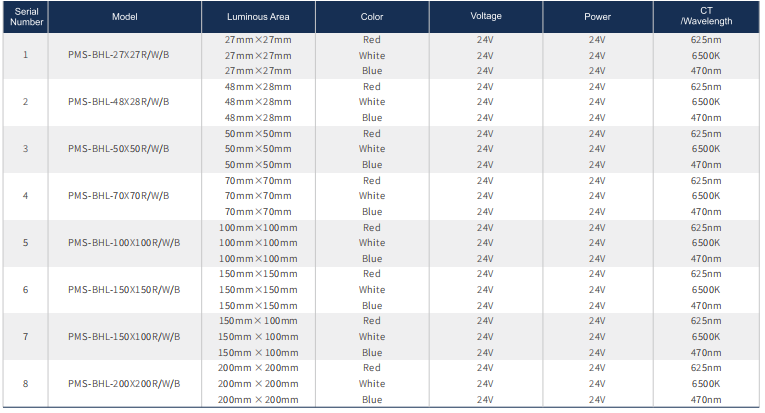Select model PMS-BHL-150X100R/W/B
Viewport: 765px width, 413px height.
[x=124, y=337]
